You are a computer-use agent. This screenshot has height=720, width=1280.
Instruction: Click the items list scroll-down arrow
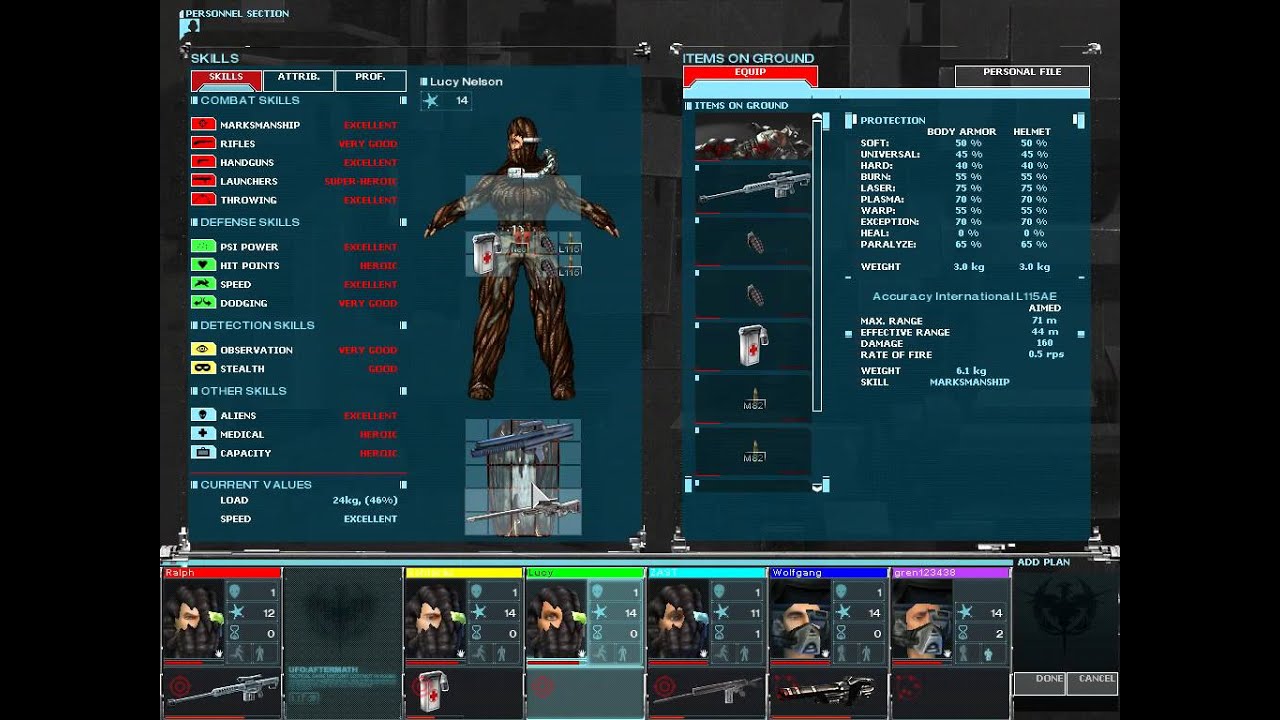817,486
